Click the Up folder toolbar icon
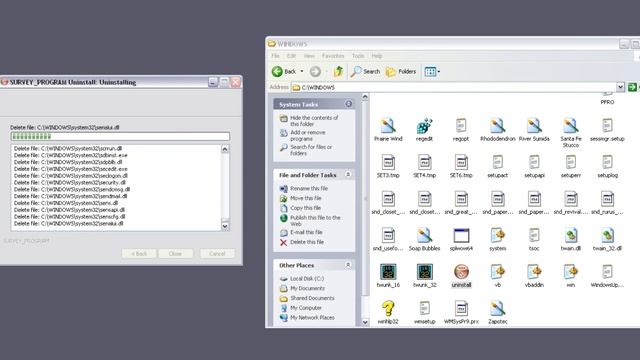 pos(338,71)
